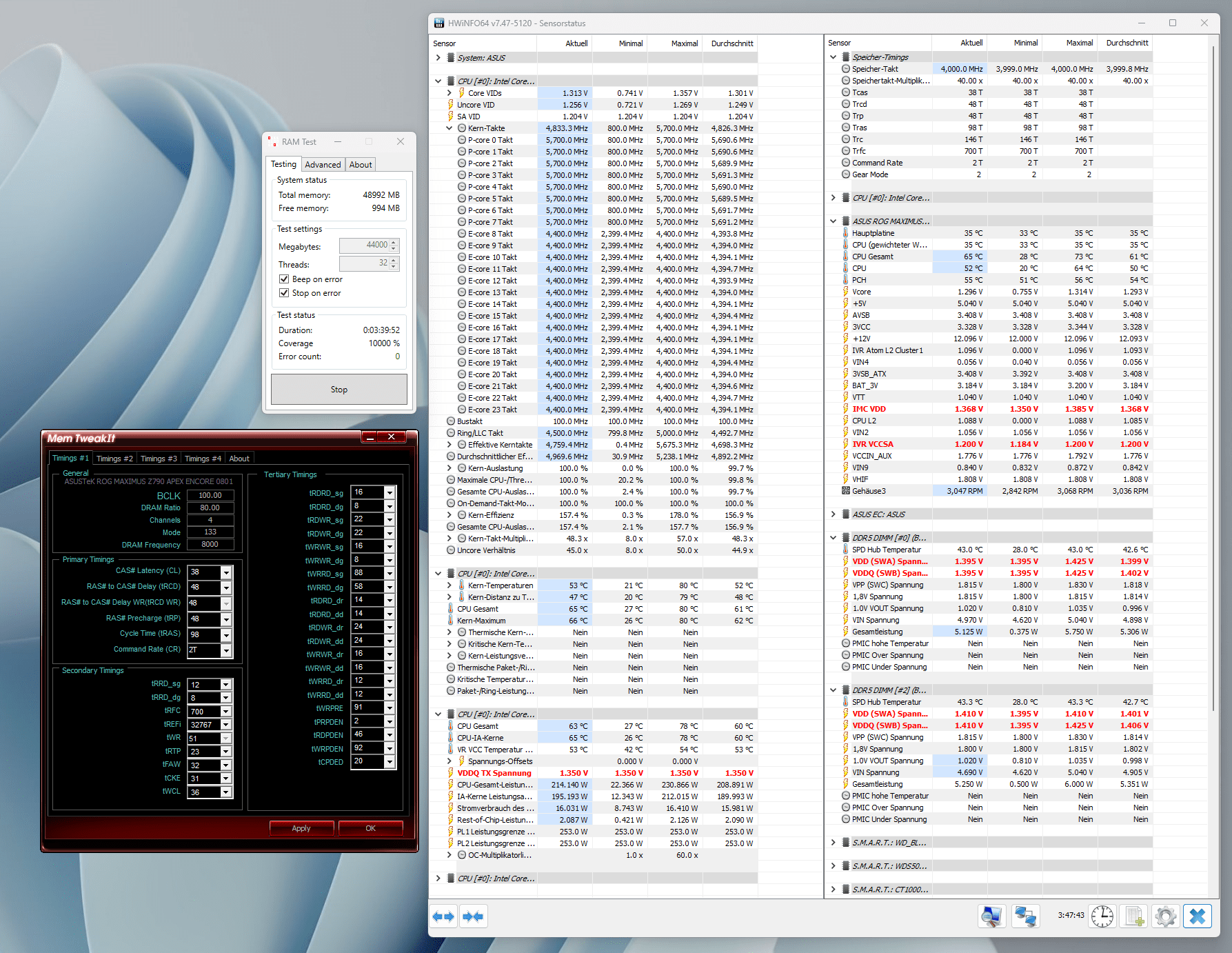Open the Timings #2 tab in MemTweakIt
The width and height of the screenshot is (1232, 953).
click(x=114, y=459)
